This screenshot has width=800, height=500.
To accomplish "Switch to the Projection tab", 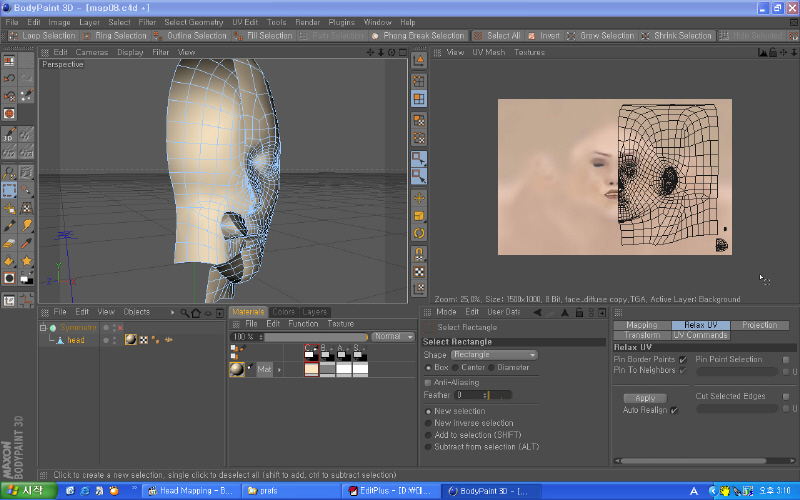I will 760,325.
